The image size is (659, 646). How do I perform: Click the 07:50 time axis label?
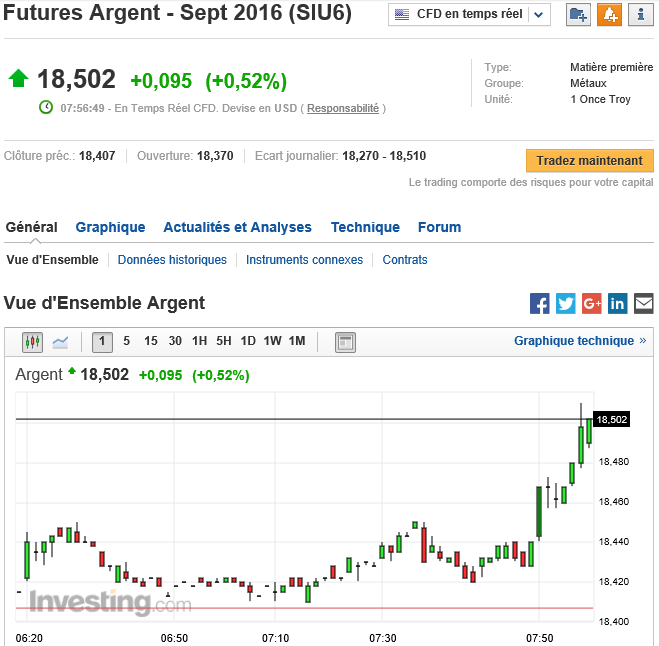click(540, 638)
